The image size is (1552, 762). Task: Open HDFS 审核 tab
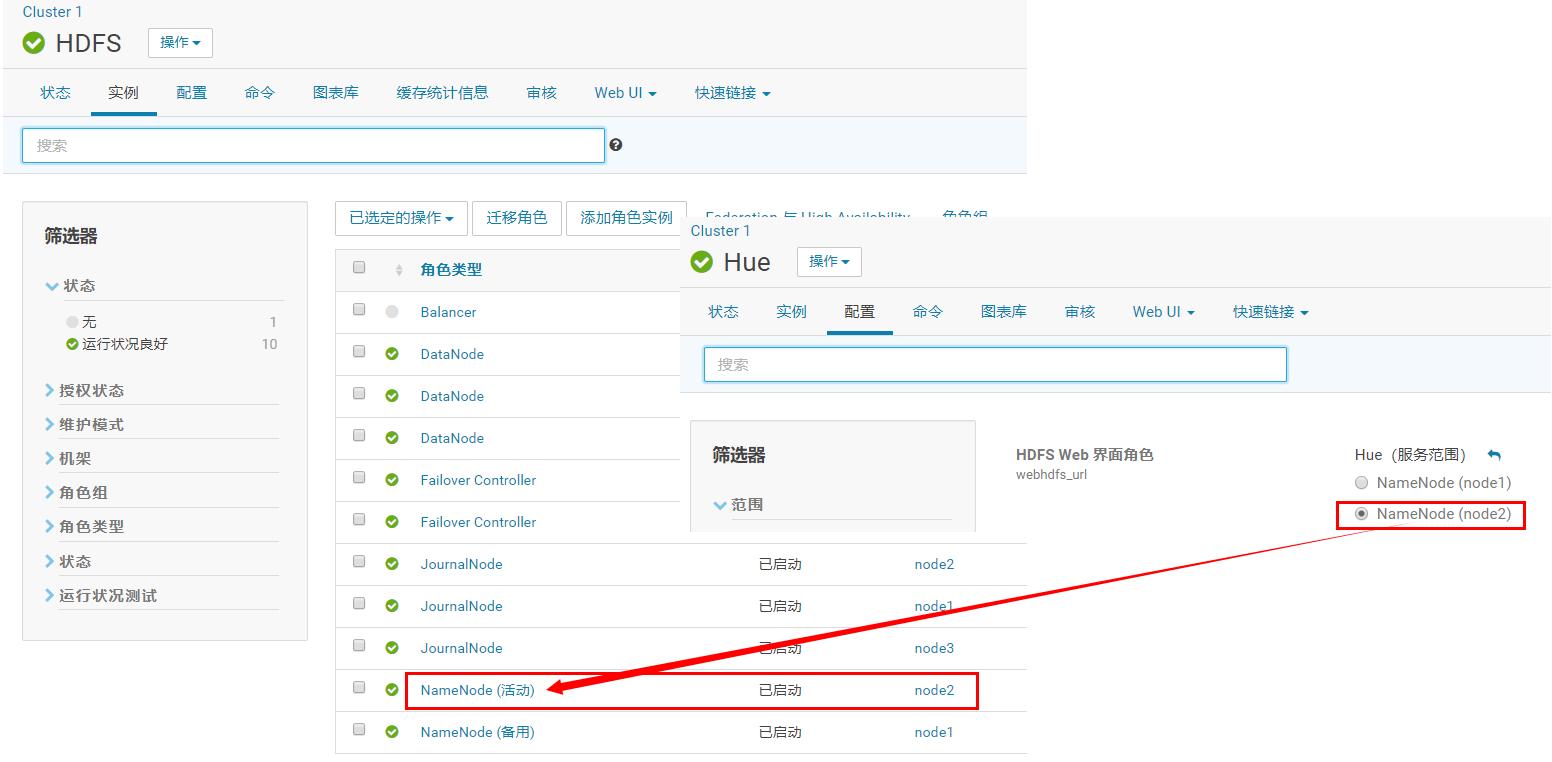pos(542,93)
